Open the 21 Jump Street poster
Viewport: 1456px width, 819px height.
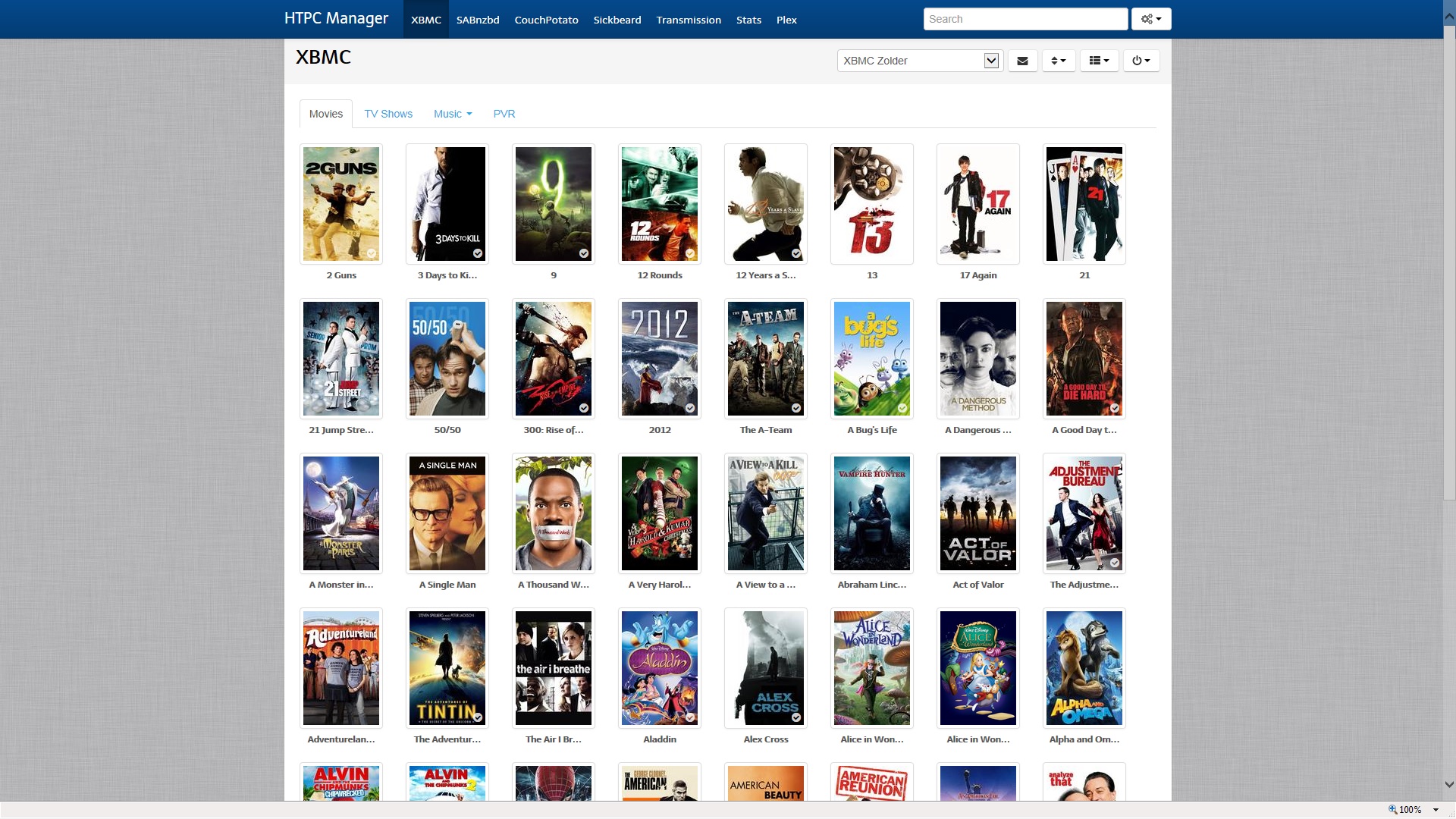tap(341, 359)
